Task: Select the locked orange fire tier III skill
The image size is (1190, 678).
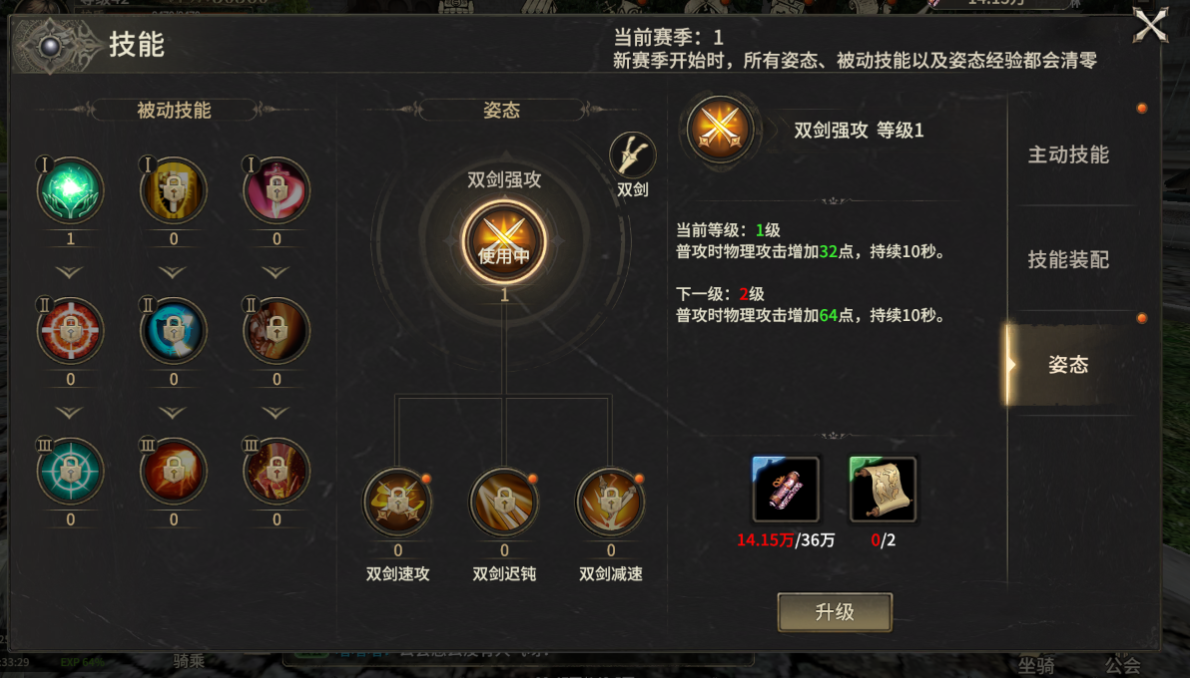Action: (x=173, y=471)
